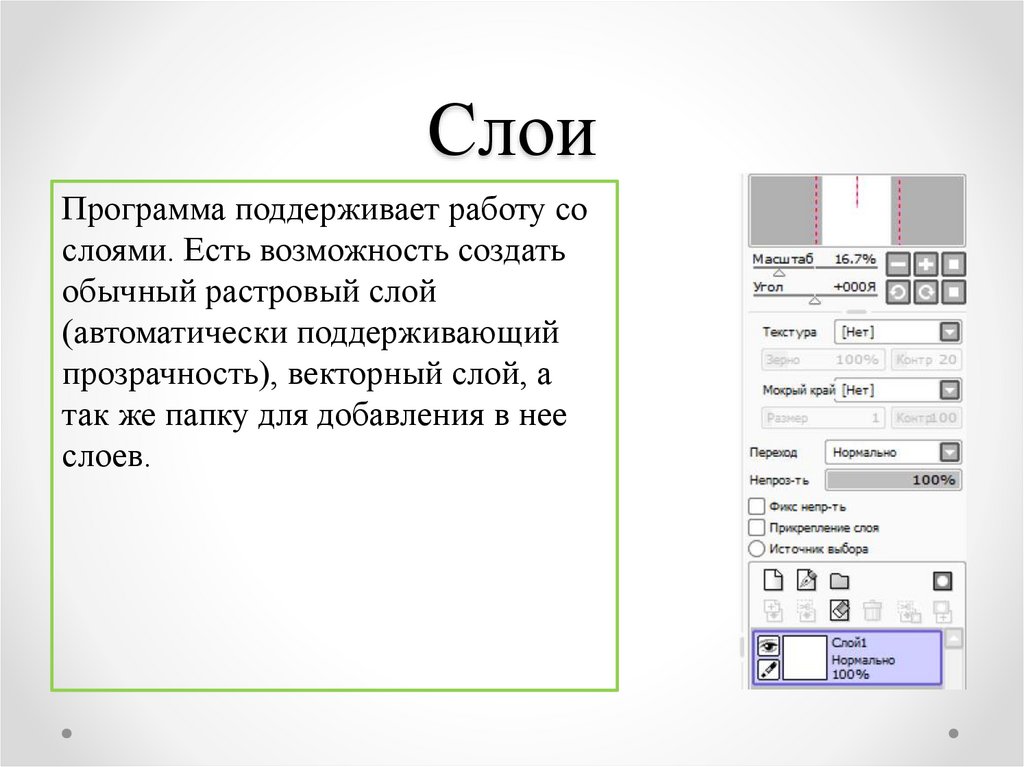Check the Прикрепление слоя option
The width and height of the screenshot is (1024, 767).
[x=757, y=528]
